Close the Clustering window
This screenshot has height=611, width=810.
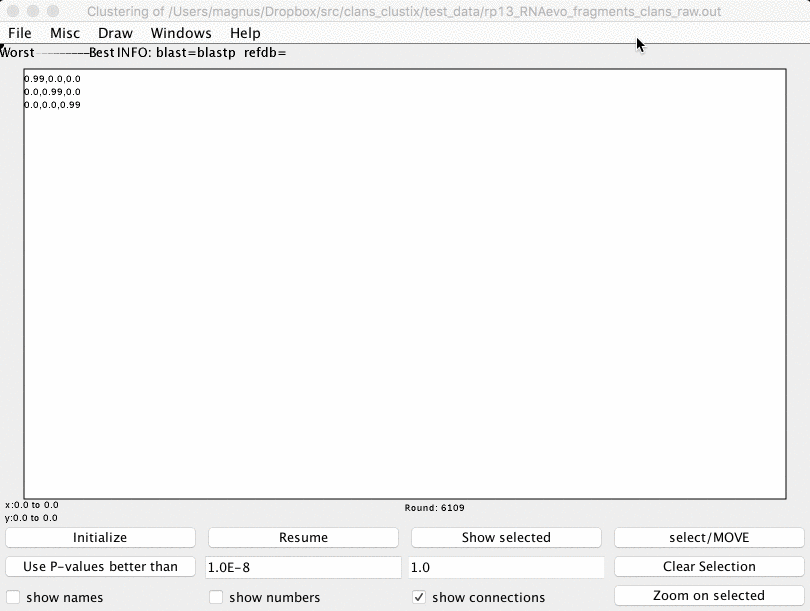click(x=13, y=12)
